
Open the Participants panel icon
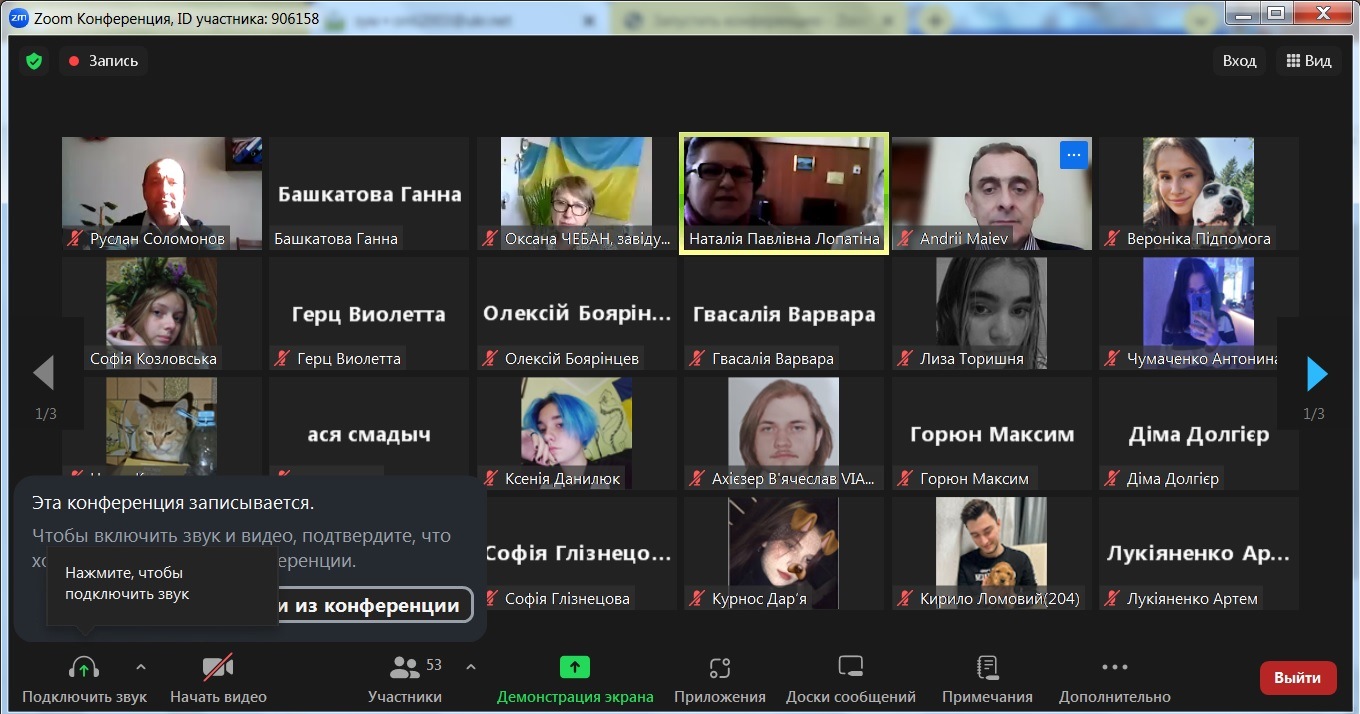point(405,668)
